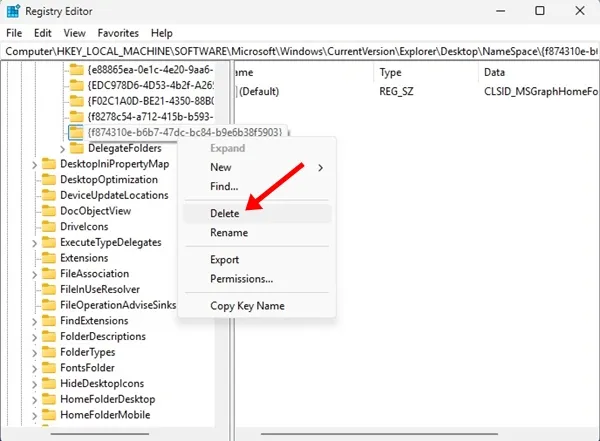Click the New submenu arrow chevron
This screenshot has height=441, width=600.
pyautogui.click(x=321, y=168)
